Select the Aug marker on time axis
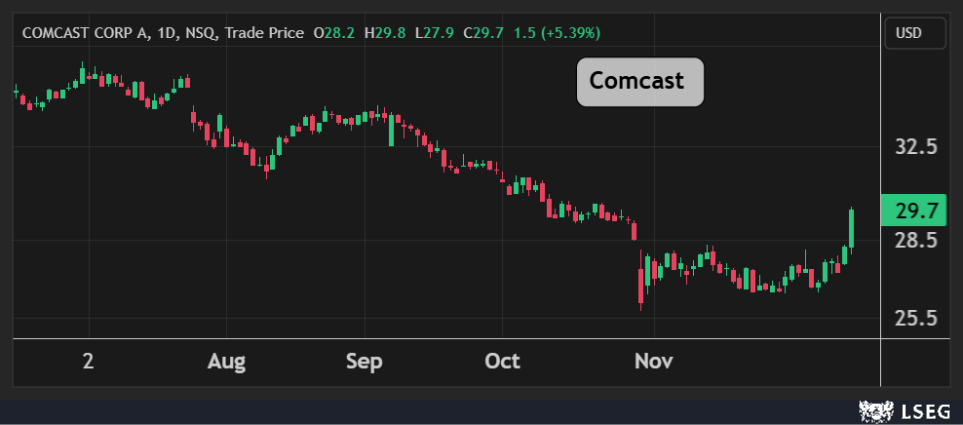This screenshot has height=425, width=963. click(228, 361)
